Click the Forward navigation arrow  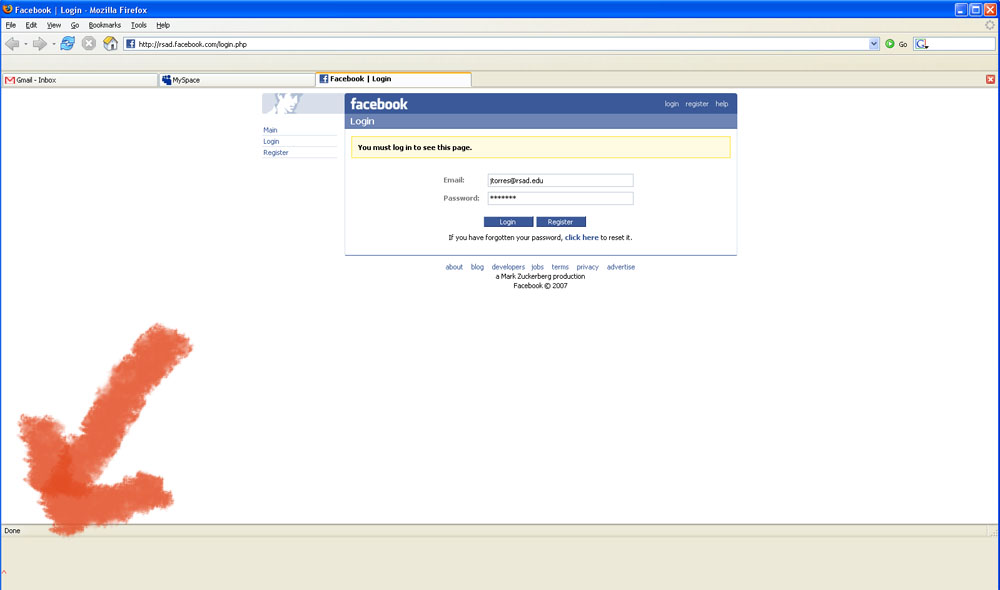pyautogui.click(x=40, y=43)
